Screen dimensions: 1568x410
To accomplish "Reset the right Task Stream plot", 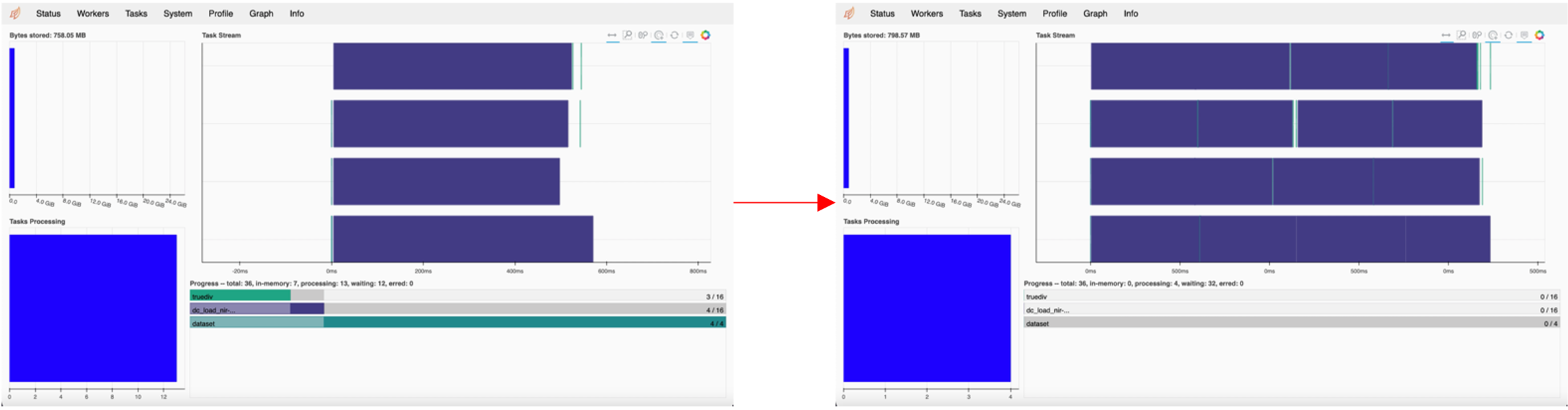I will (x=1508, y=35).
